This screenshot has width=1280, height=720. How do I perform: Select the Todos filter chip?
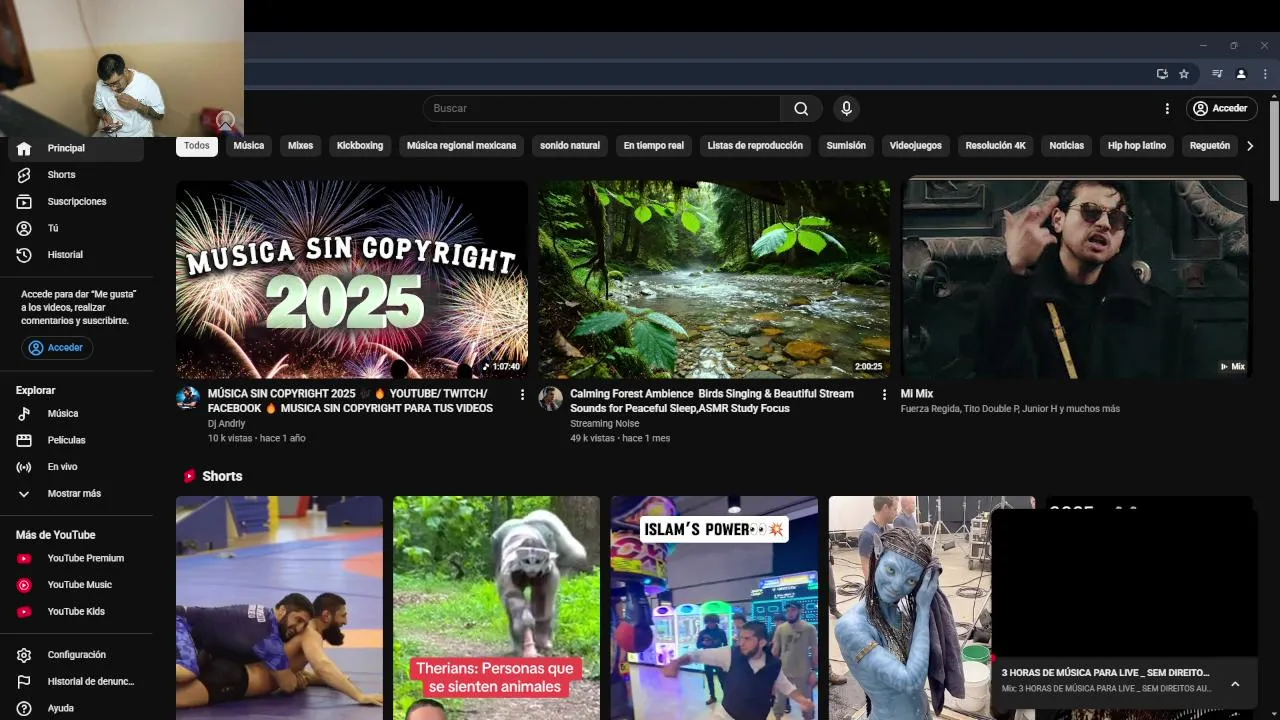coord(197,146)
